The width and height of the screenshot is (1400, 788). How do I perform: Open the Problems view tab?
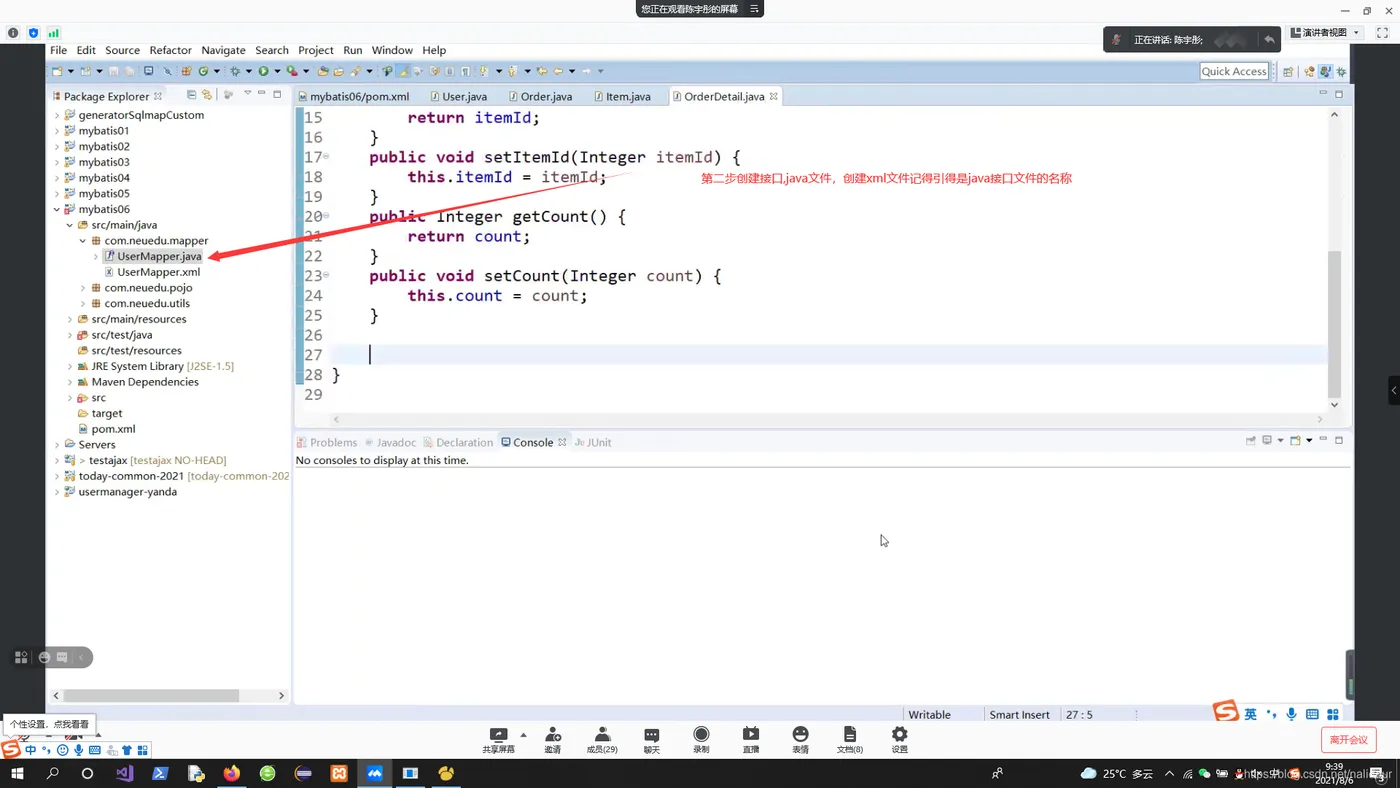pyautogui.click(x=327, y=442)
